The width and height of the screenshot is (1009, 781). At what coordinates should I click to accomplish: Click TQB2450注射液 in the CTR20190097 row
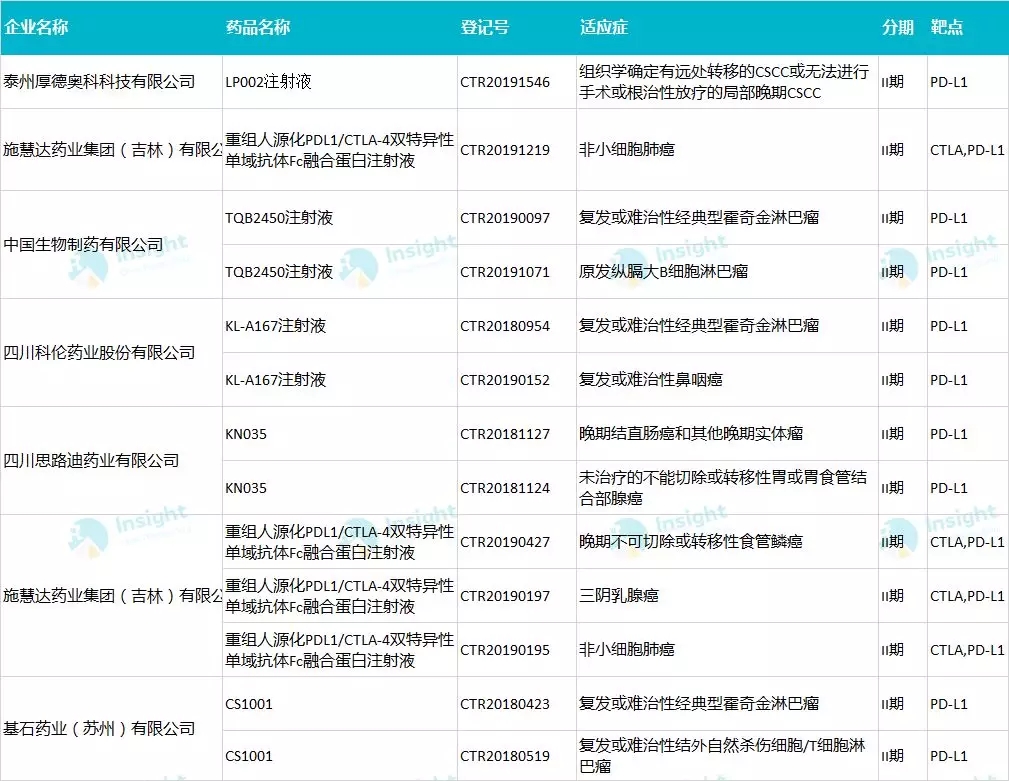(x=279, y=218)
